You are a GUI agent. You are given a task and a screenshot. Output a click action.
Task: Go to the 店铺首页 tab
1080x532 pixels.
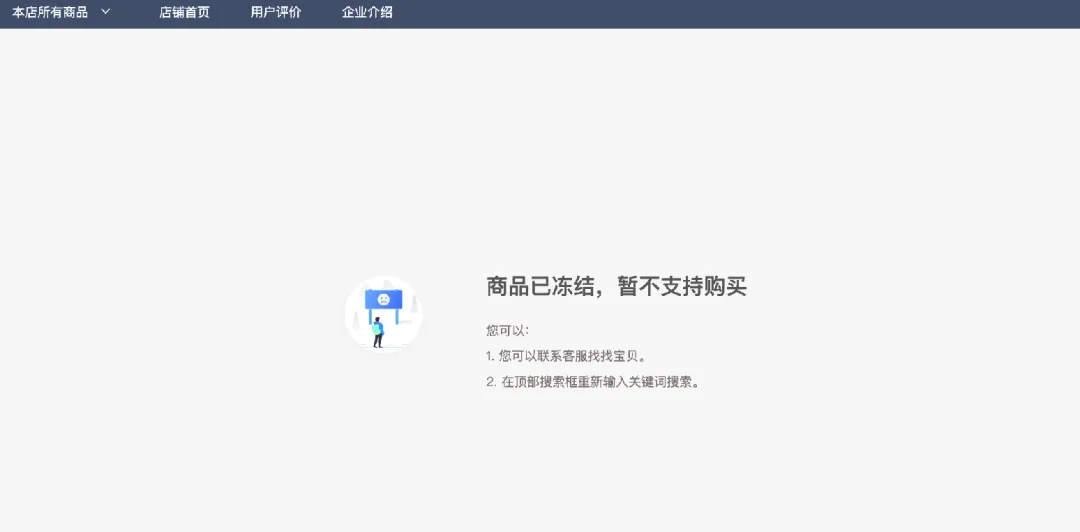pyautogui.click(x=184, y=13)
